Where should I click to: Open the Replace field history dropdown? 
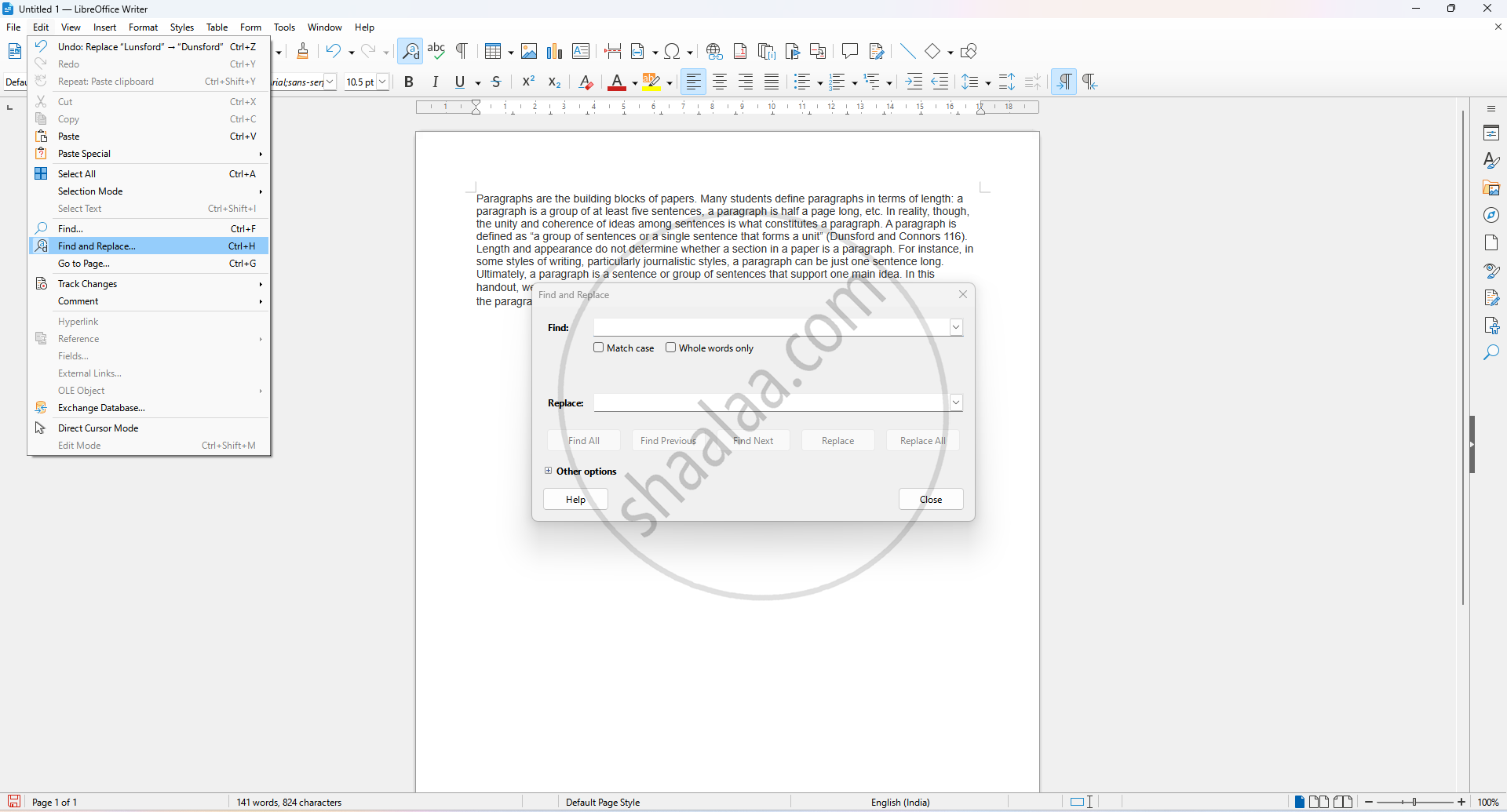pyautogui.click(x=956, y=402)
